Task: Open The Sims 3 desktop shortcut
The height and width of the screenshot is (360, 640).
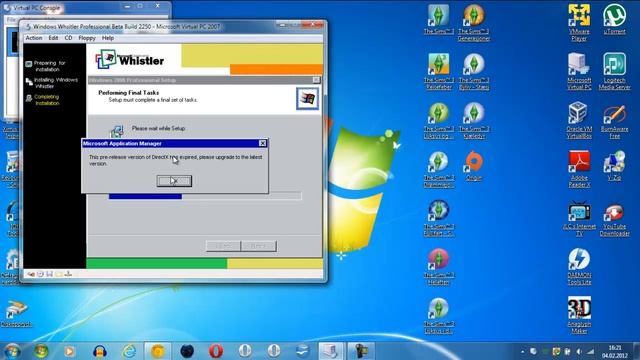Action: point(438,20)
